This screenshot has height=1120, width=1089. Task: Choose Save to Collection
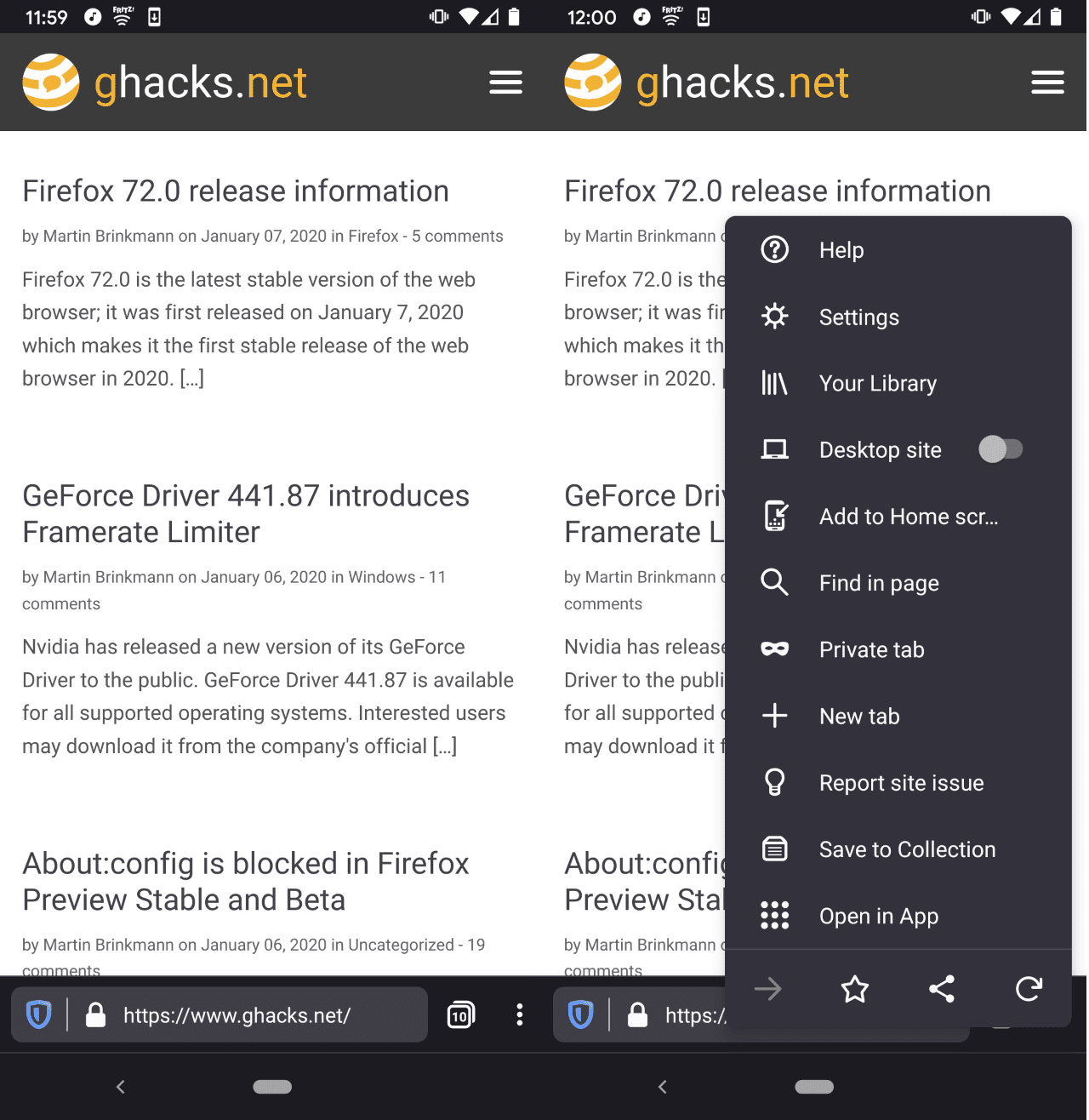pyautogui.click(x=898, y=849)
